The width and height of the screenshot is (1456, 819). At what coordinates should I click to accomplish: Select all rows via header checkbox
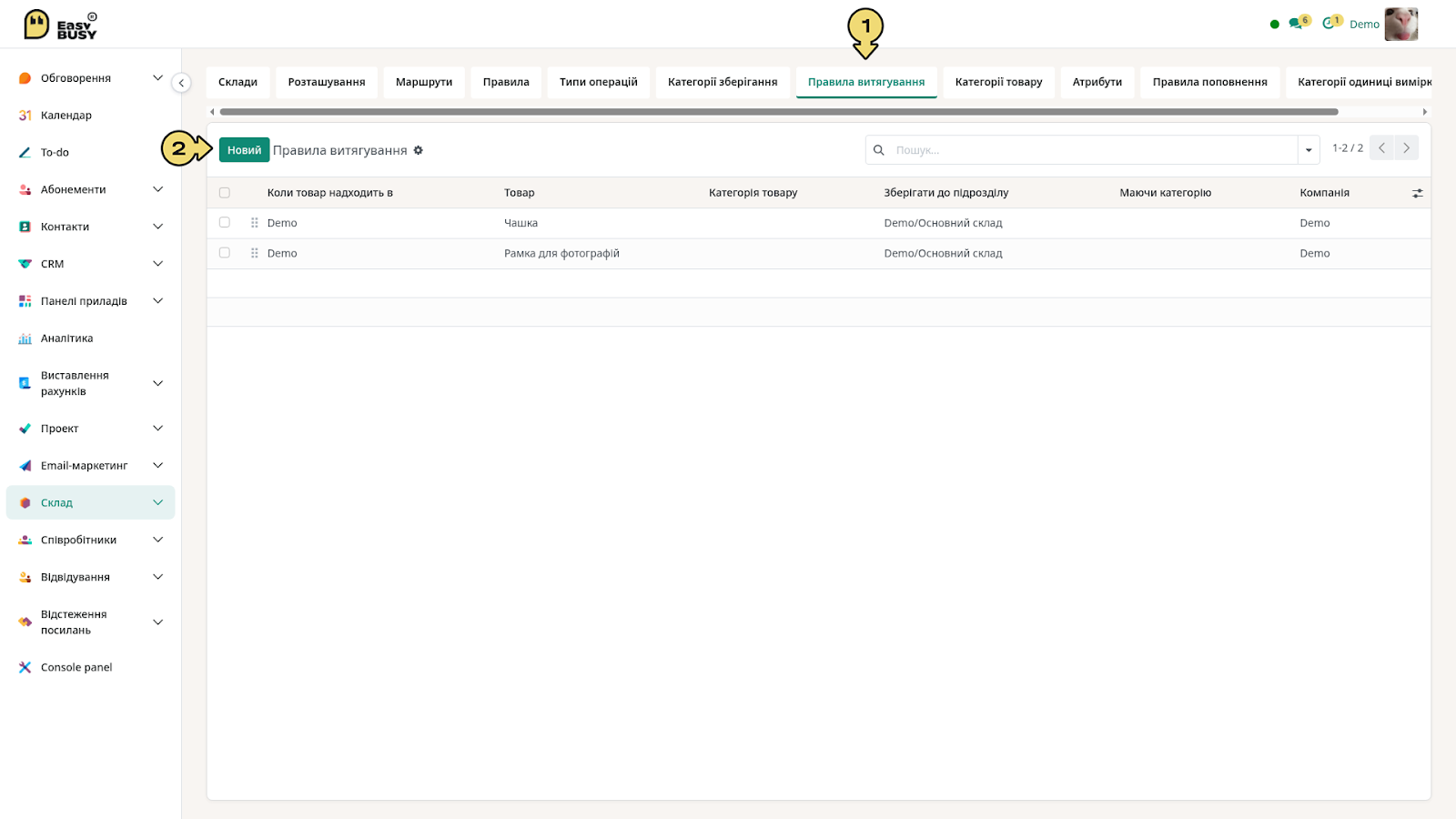[225, 193]
